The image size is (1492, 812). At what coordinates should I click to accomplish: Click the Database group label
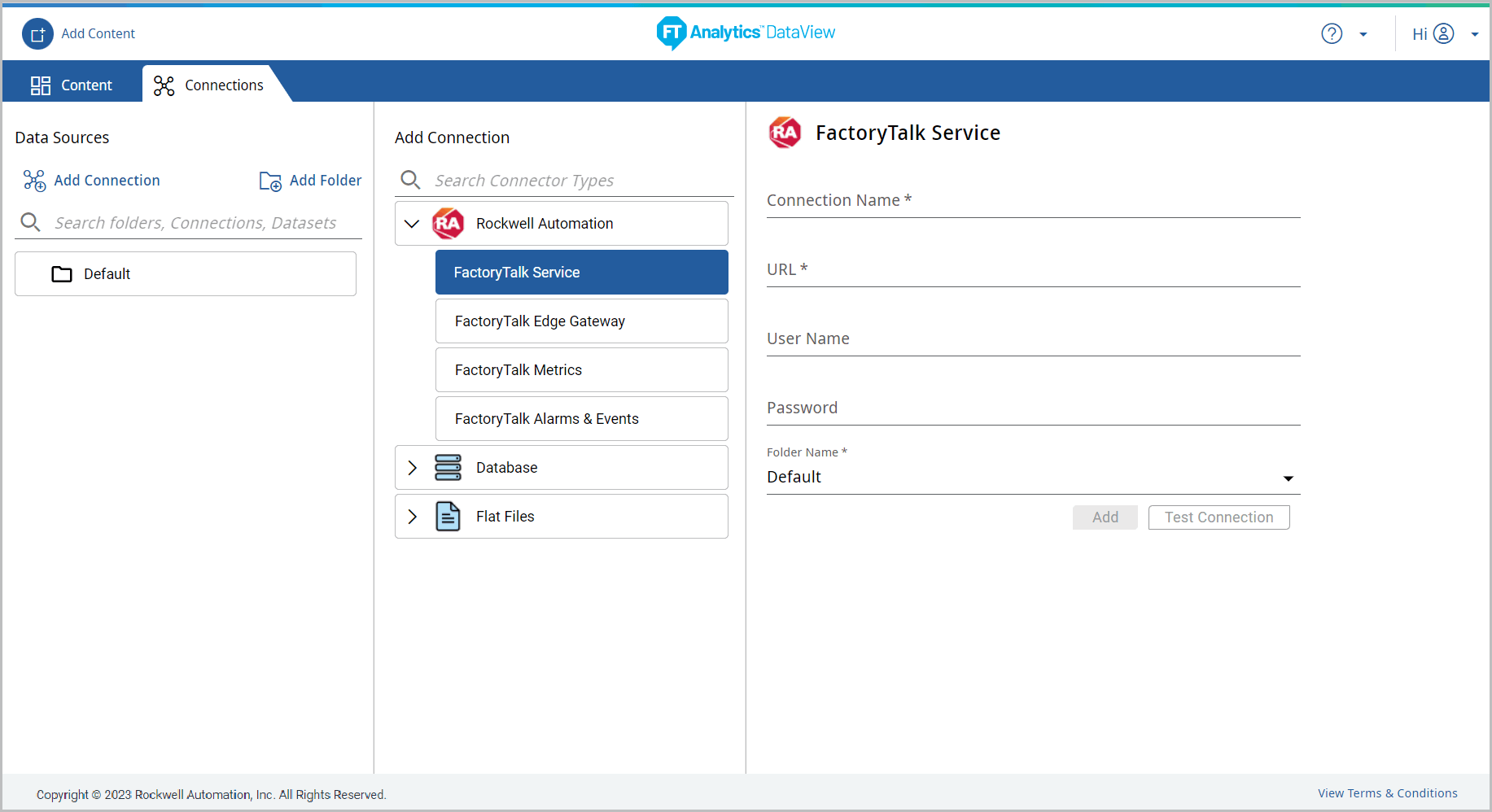[506, 468]
